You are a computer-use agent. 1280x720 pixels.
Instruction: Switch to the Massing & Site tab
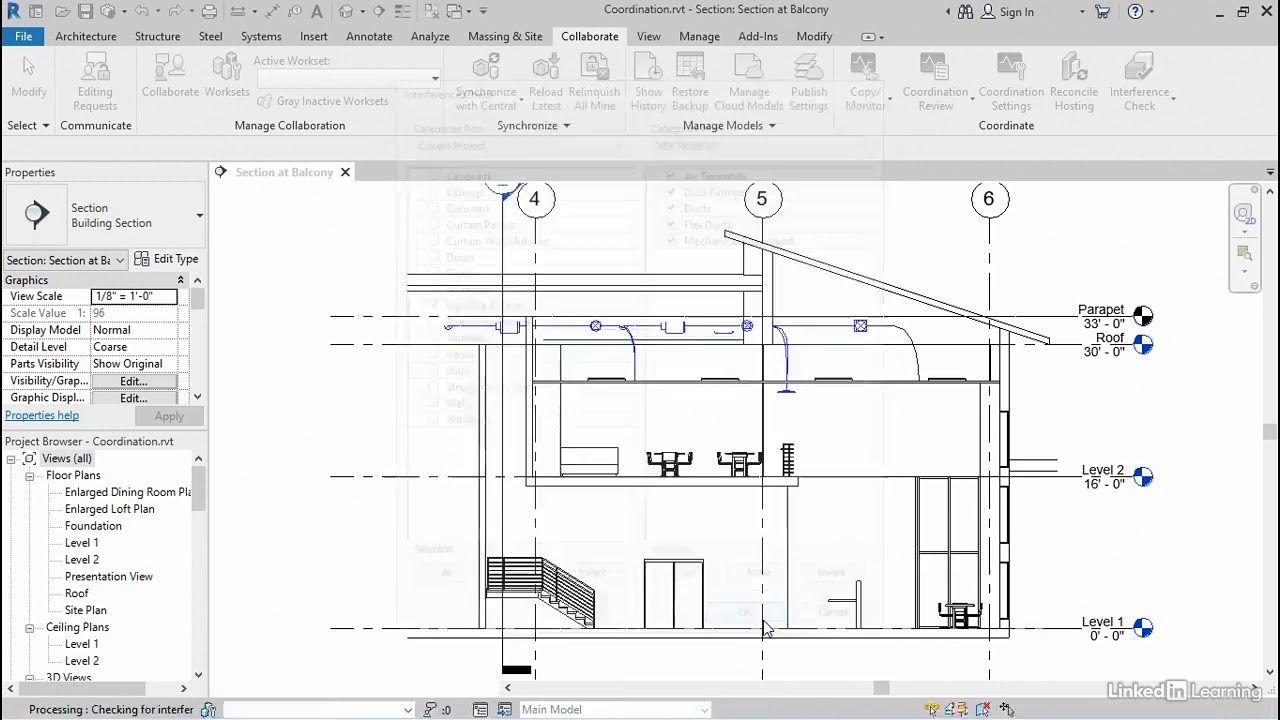point(505,36)
